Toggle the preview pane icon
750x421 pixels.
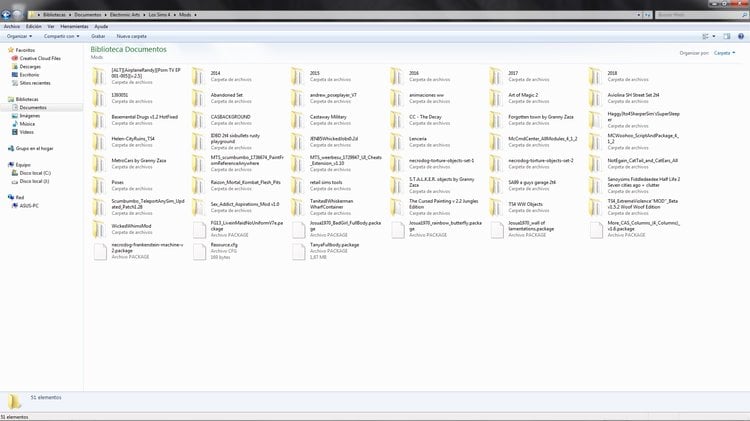tap(727, 36)
